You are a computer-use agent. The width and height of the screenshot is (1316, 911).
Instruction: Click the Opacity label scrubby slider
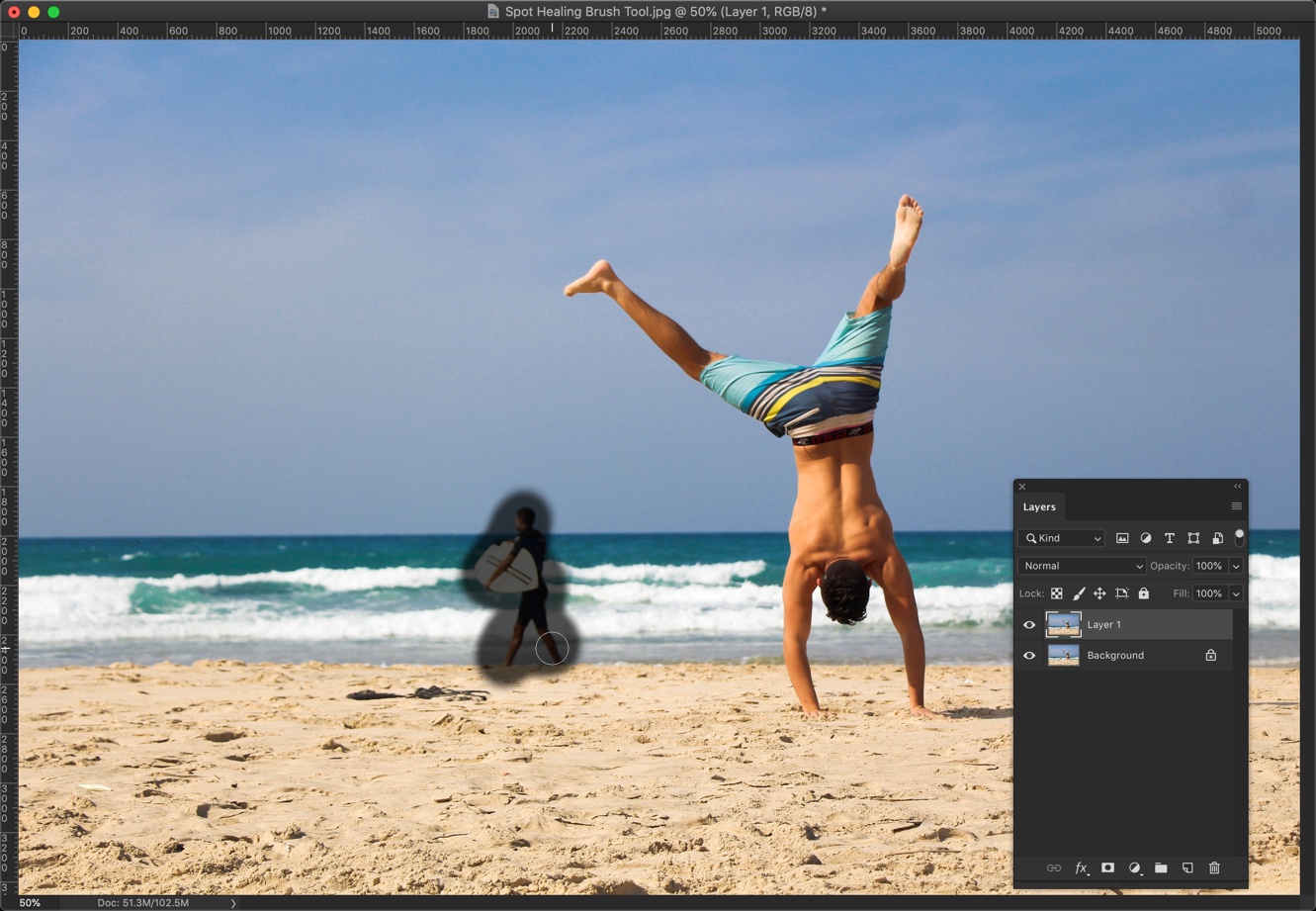1168,566
